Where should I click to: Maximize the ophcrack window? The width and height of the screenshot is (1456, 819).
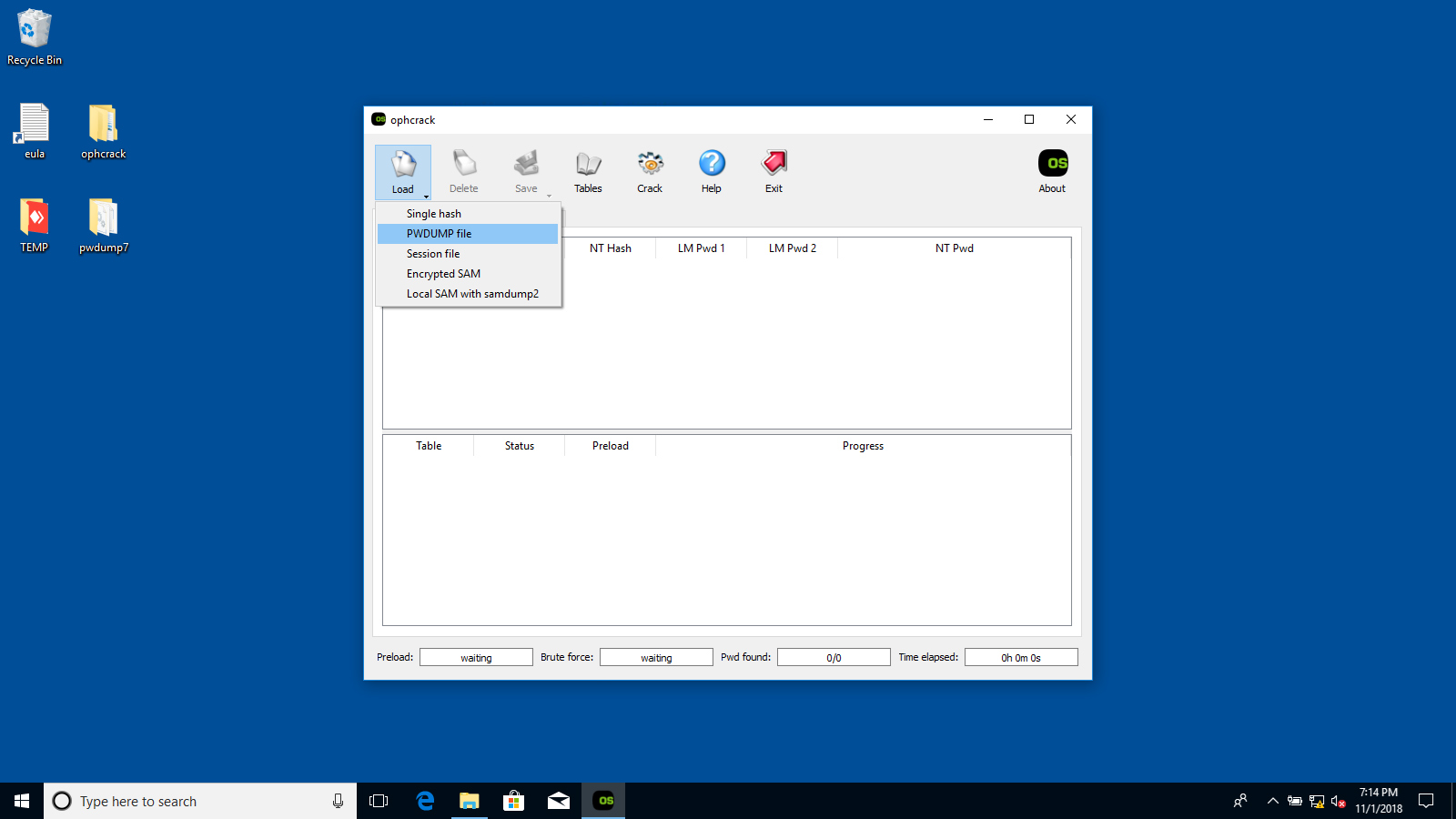click(1029, 119)
